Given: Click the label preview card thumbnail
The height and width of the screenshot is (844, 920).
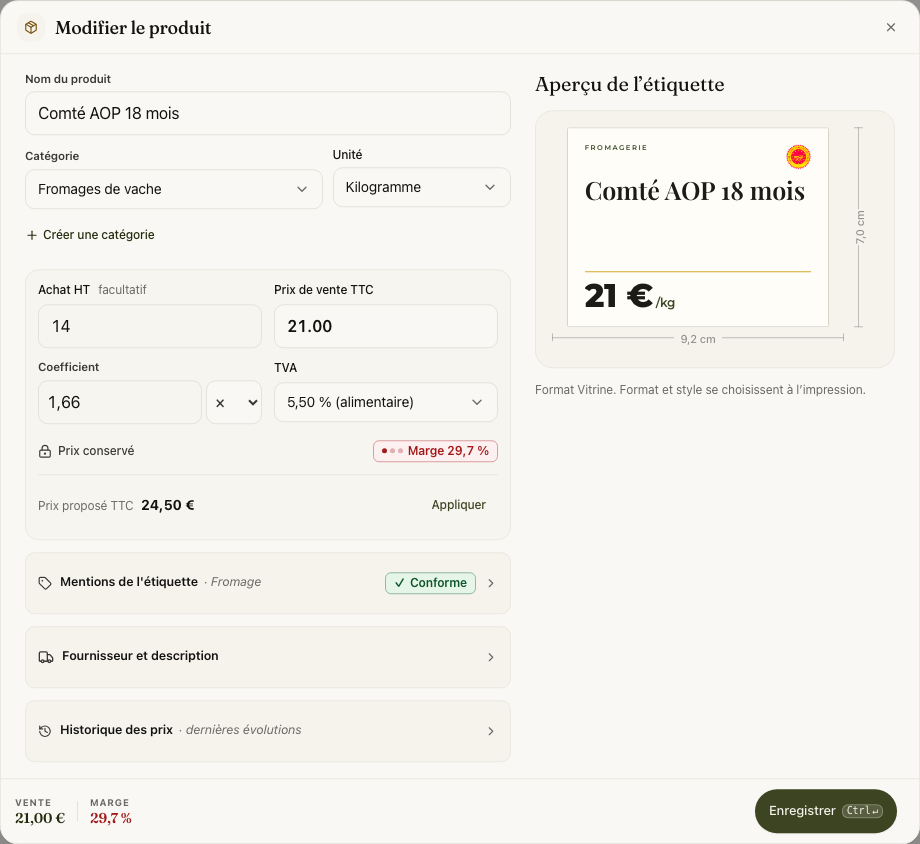Looking at the screenshot, I should [x=698, y=227].
